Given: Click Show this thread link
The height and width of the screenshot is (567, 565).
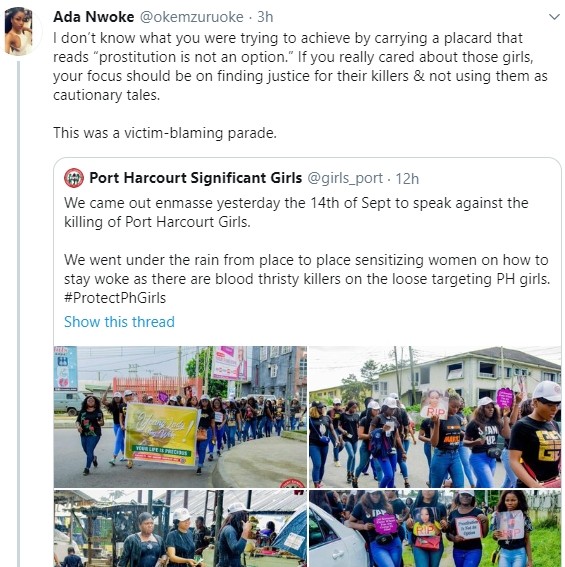Looking at the screenshot, I should (x=119, y=322).
